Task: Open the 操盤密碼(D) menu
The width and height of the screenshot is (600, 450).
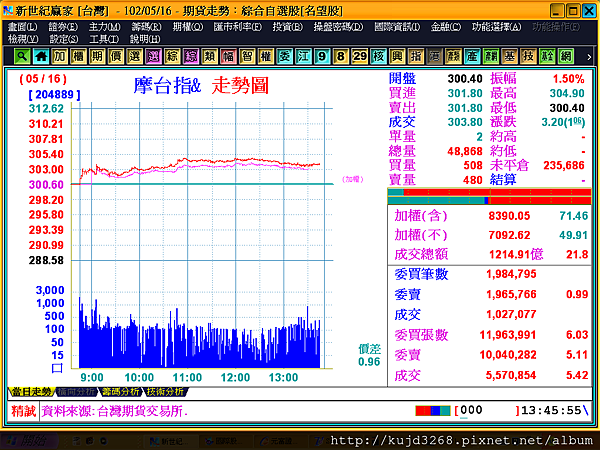Action: (x=338, y=27)
